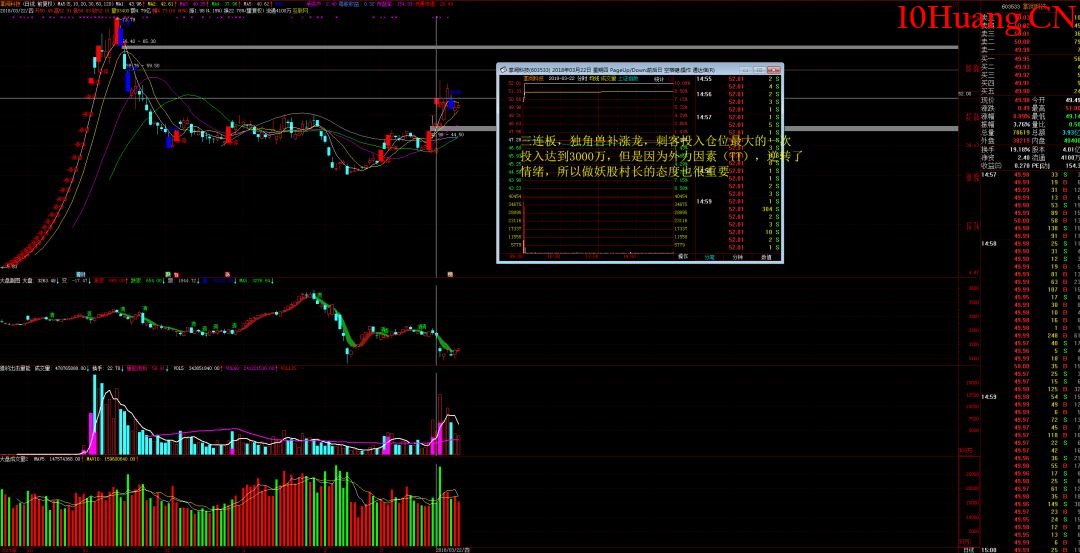
Task: Click 14:58 timestamp in tick list
Action: (x=989, y=243)
